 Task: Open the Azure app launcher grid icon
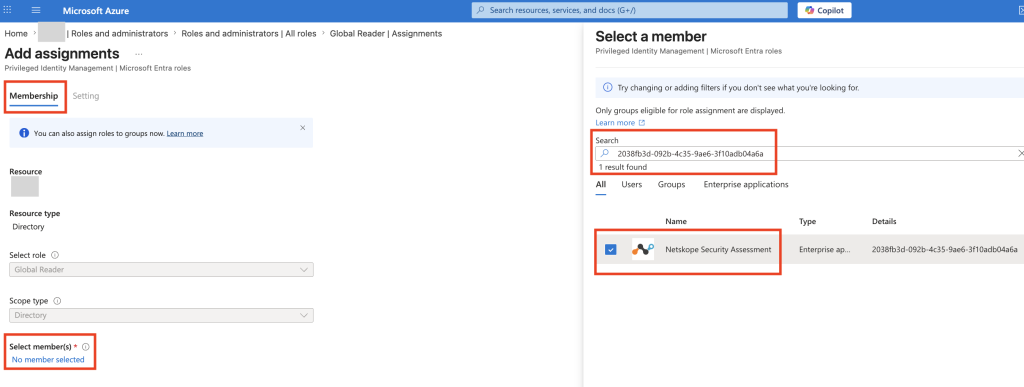(8, 10)
